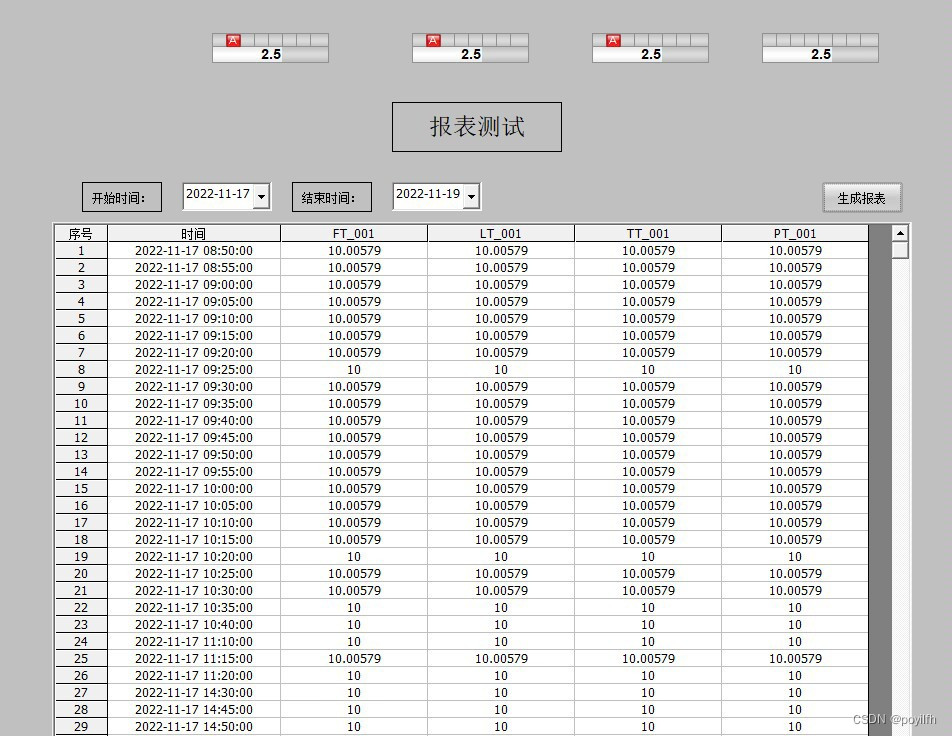The height and width of the screenshot is (736, 952).
Task: Select the LT_001 value 10 in row 19
Action: click(501, 556)
